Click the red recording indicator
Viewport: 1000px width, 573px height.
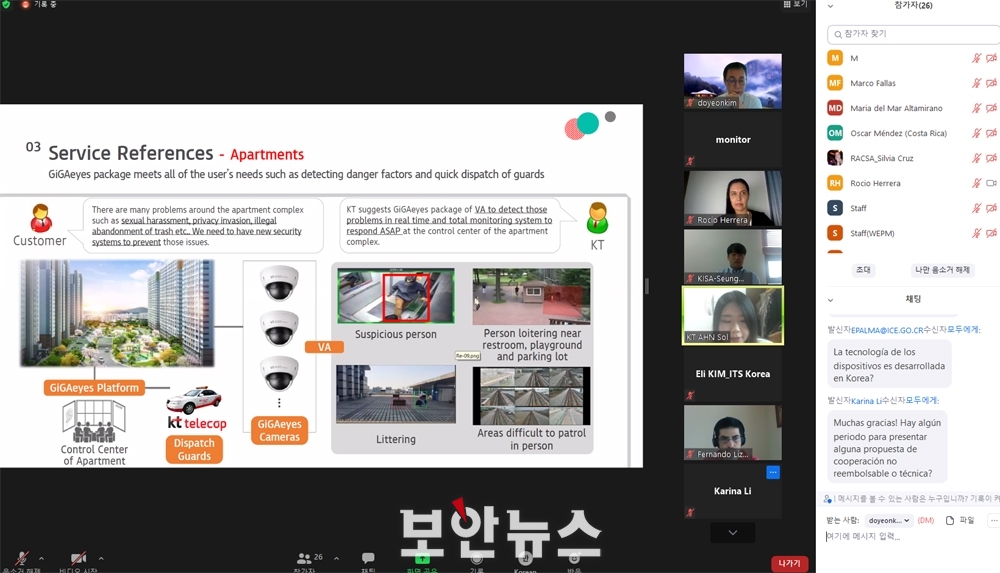coord(26,4)
